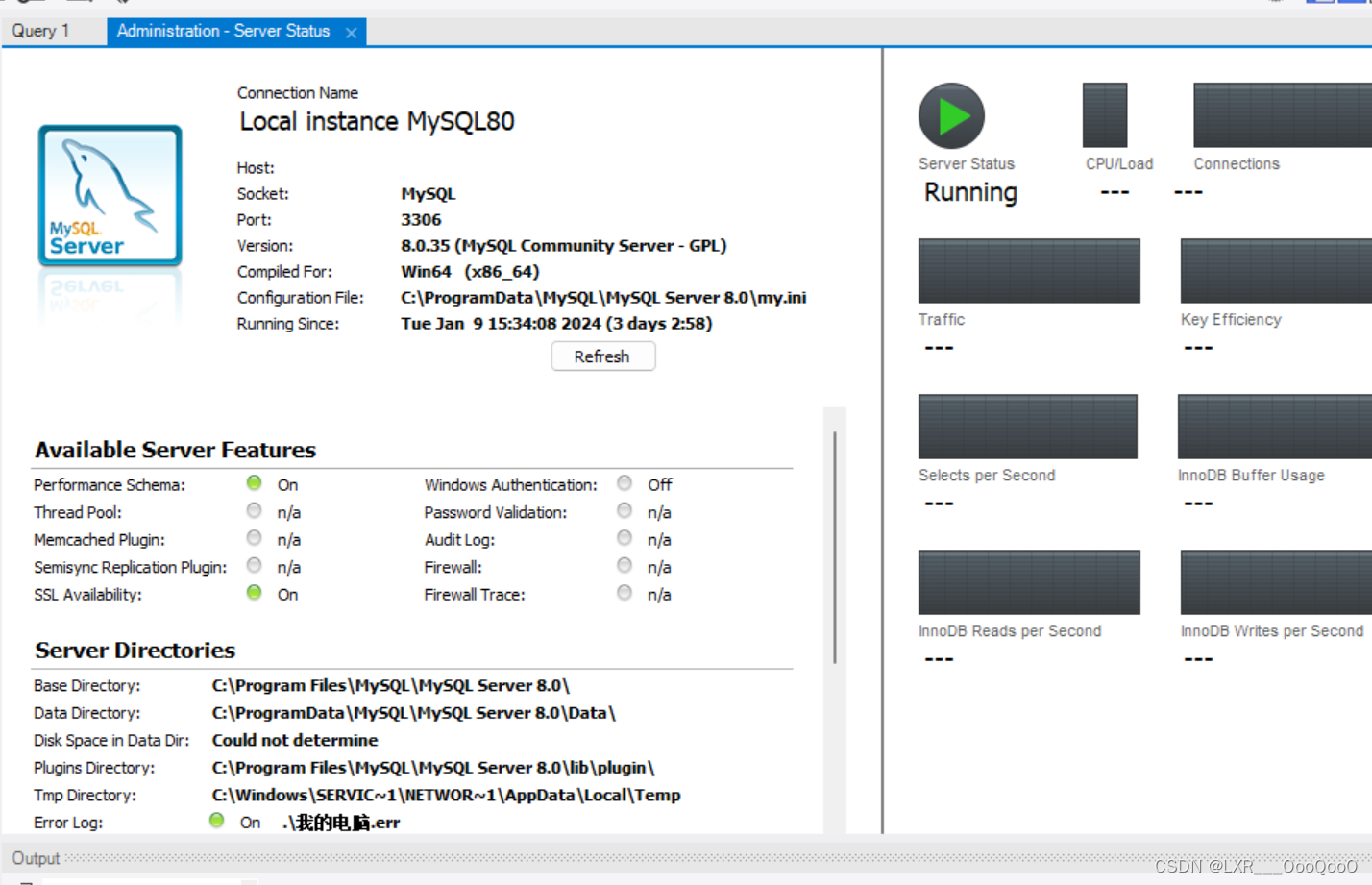The image size is (1372, 885).
Task: Close the Administration - Server Status tab
Action: tap(351, 33)
